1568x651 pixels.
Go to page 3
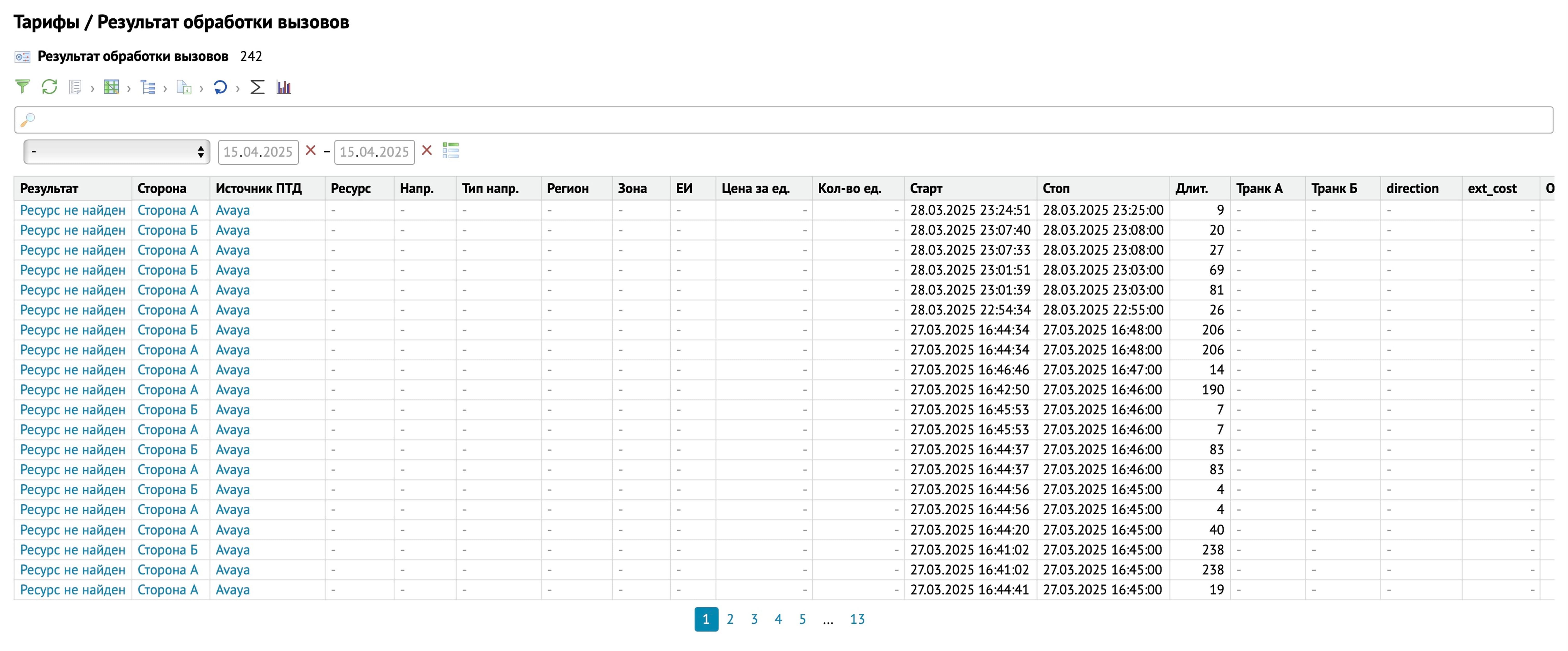point(754,619)
